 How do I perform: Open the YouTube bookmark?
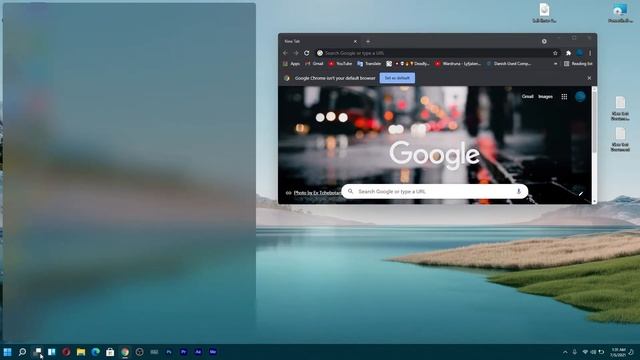click(x=340, y=64)
